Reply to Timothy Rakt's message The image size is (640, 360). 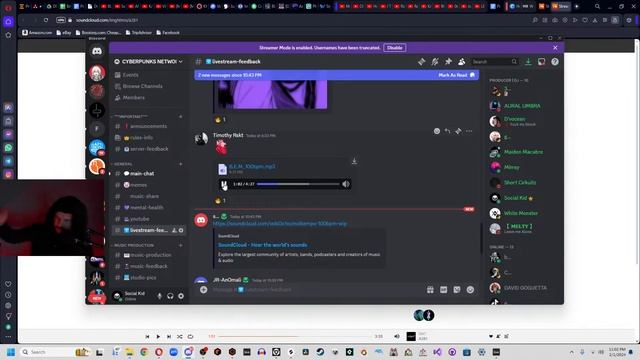pos(447,131)
